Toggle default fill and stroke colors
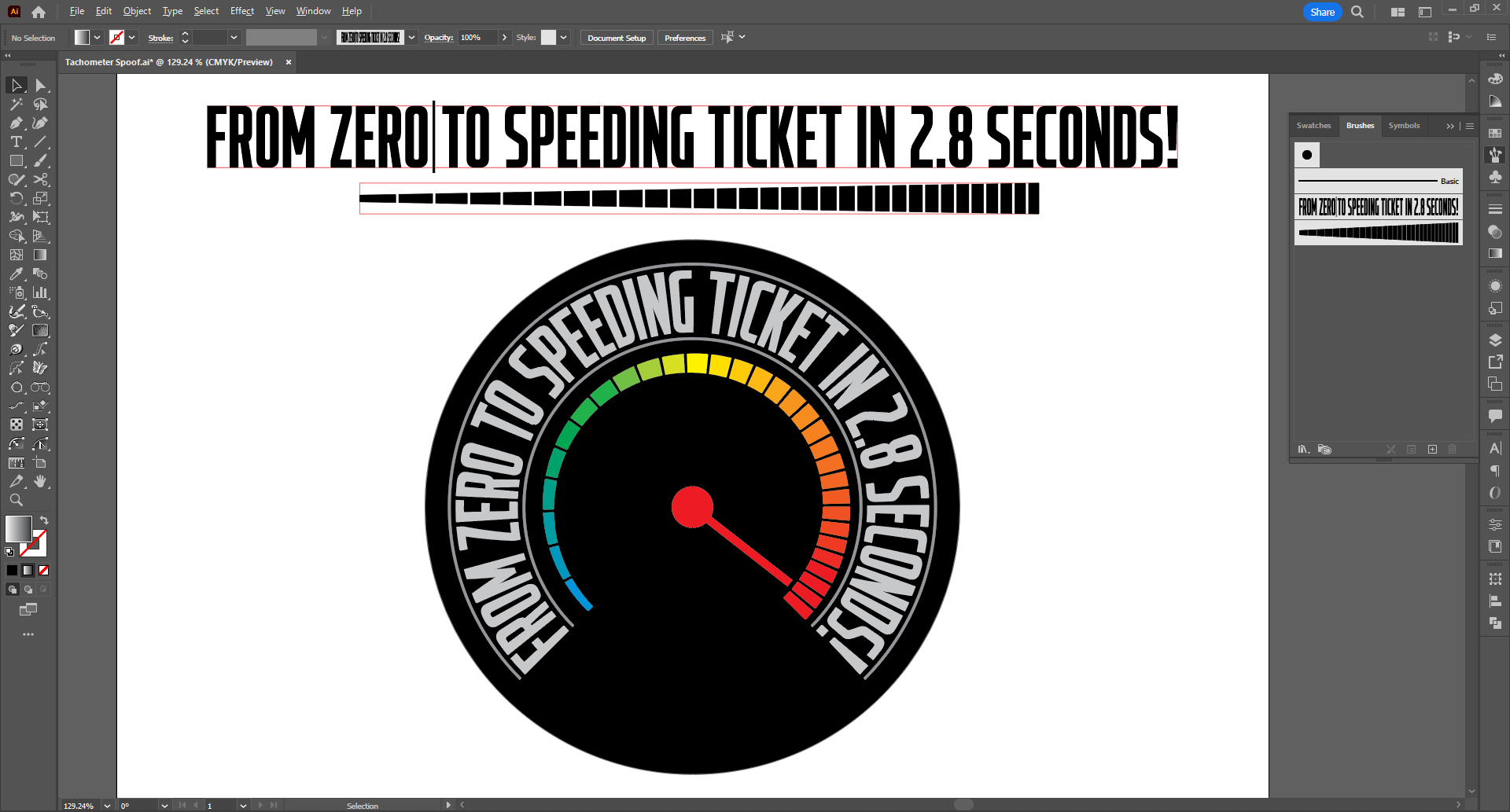This screenshot has height=812, width=1510. pyautogui.click(x=9, y=551)
